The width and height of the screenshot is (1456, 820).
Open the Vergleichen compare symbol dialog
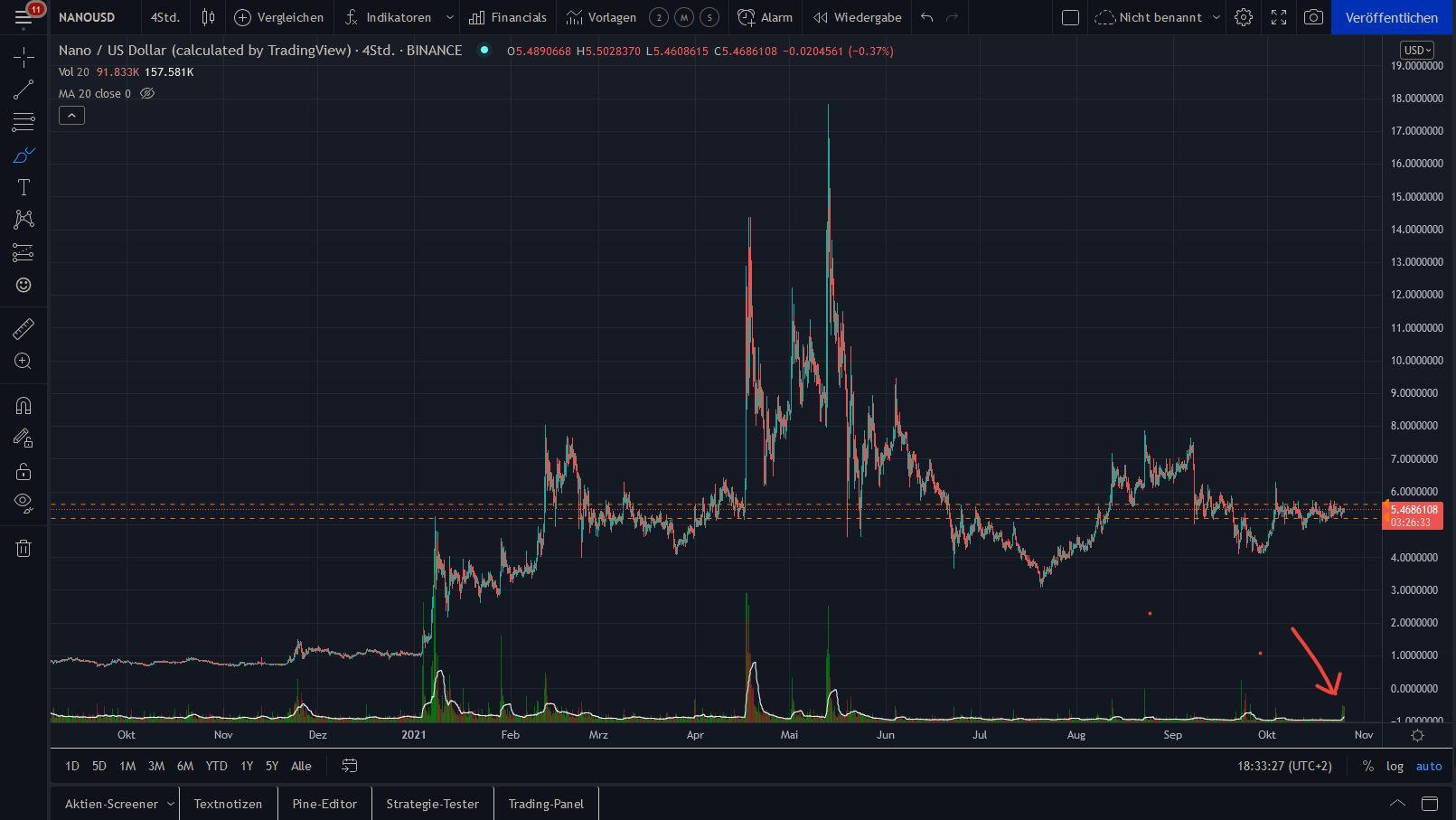point(278,17)
